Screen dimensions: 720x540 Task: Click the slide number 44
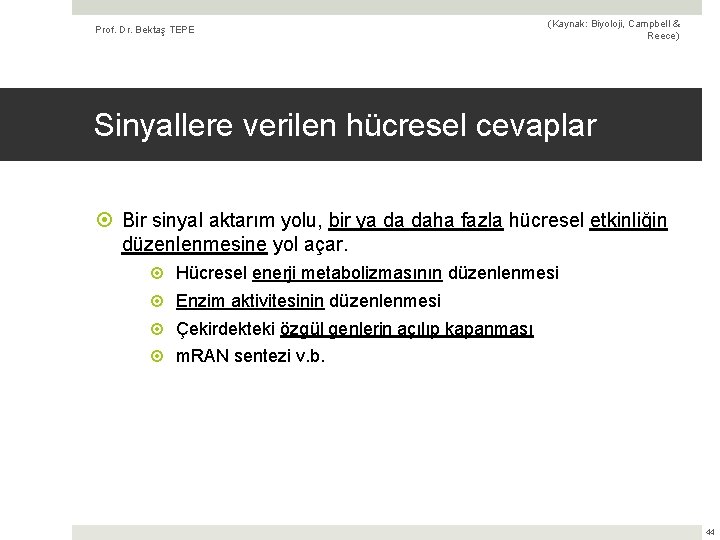[x=710, y=532]
